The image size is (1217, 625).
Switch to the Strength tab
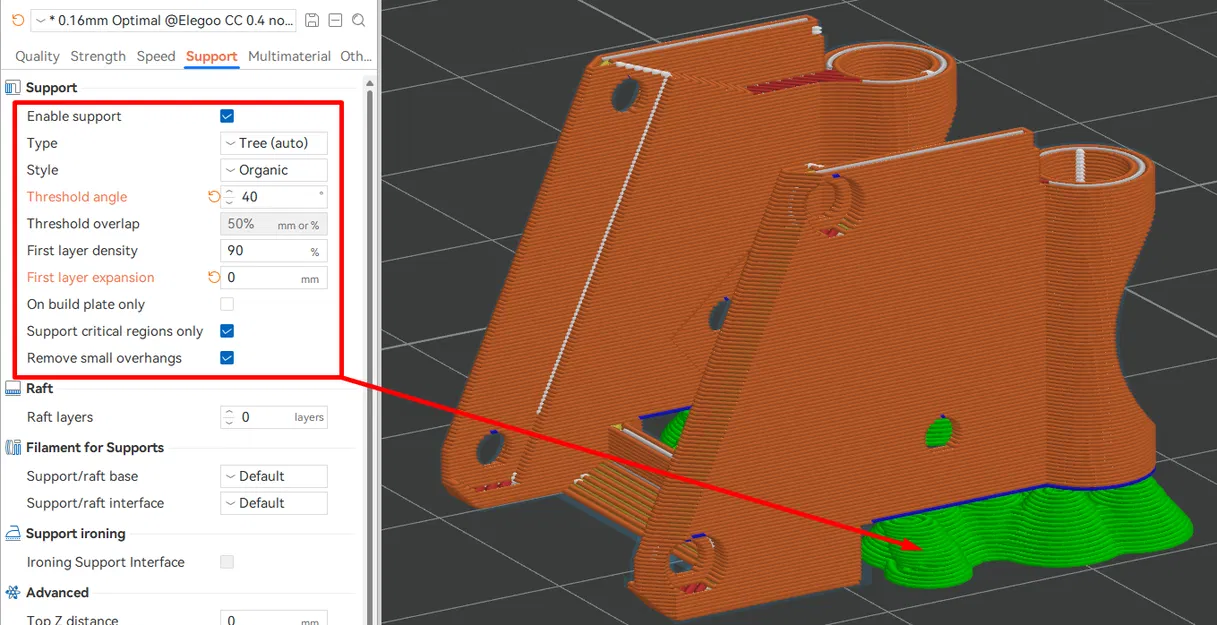(98, 56)
